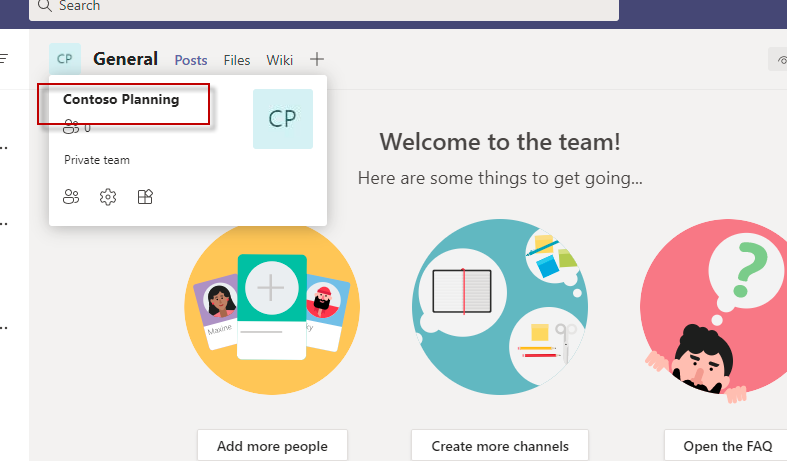
Task: Click the add people illustration
Action: [272, 307]
